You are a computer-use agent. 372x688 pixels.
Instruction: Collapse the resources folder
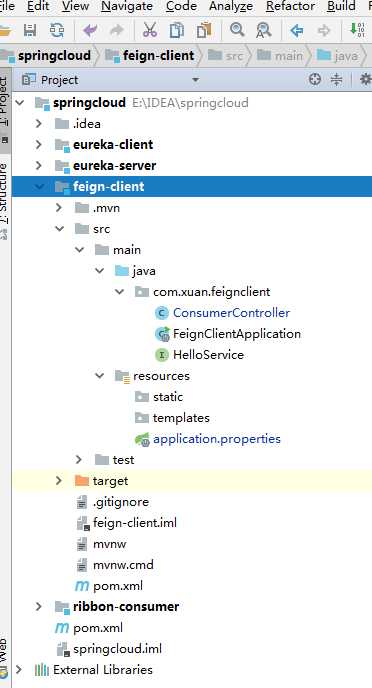(100, 376)
